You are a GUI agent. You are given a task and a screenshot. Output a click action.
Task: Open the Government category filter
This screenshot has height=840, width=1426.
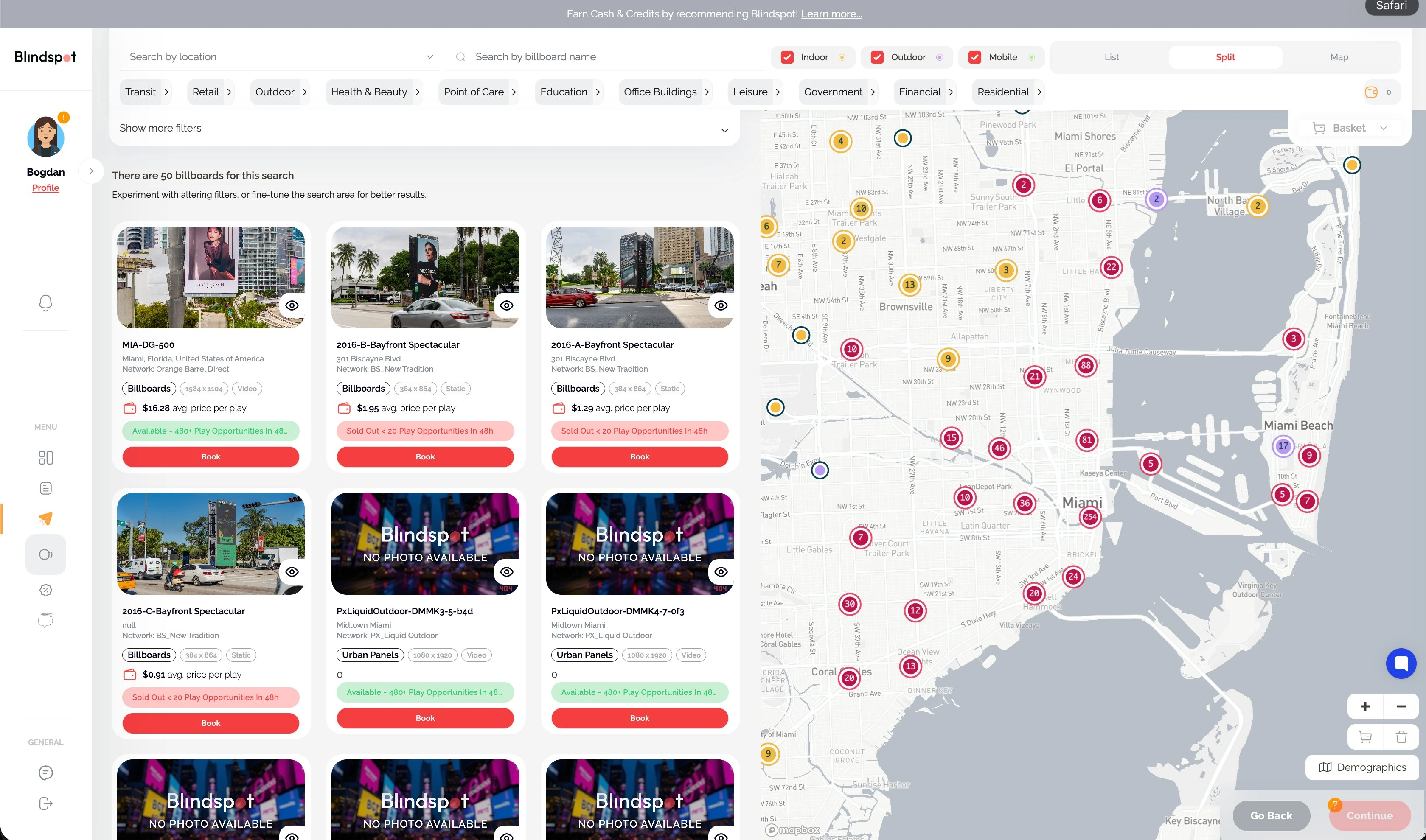coord(839,92)
